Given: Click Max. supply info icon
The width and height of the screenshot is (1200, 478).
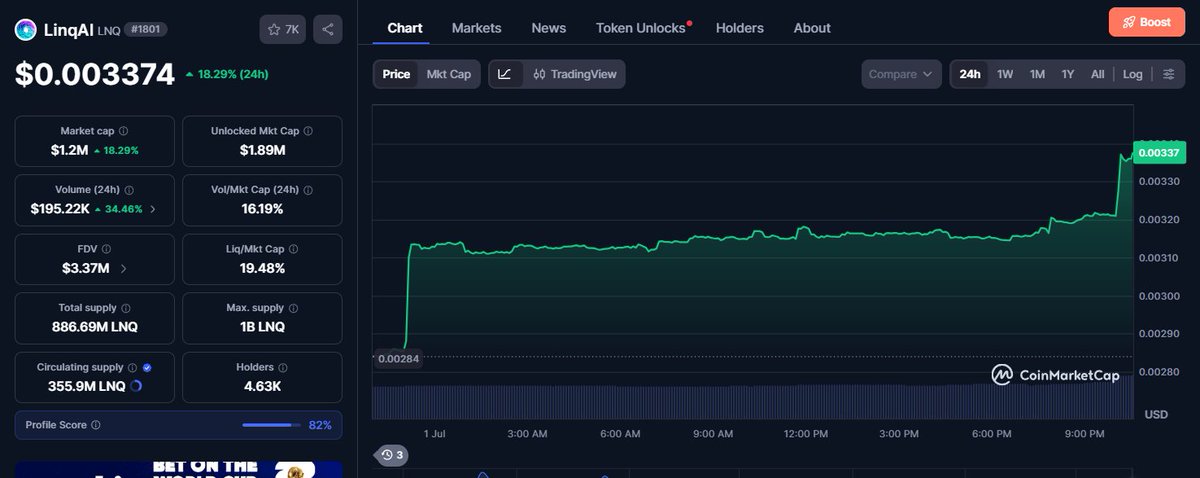Looking at the screenshot, I should click(x=293, y=308).
